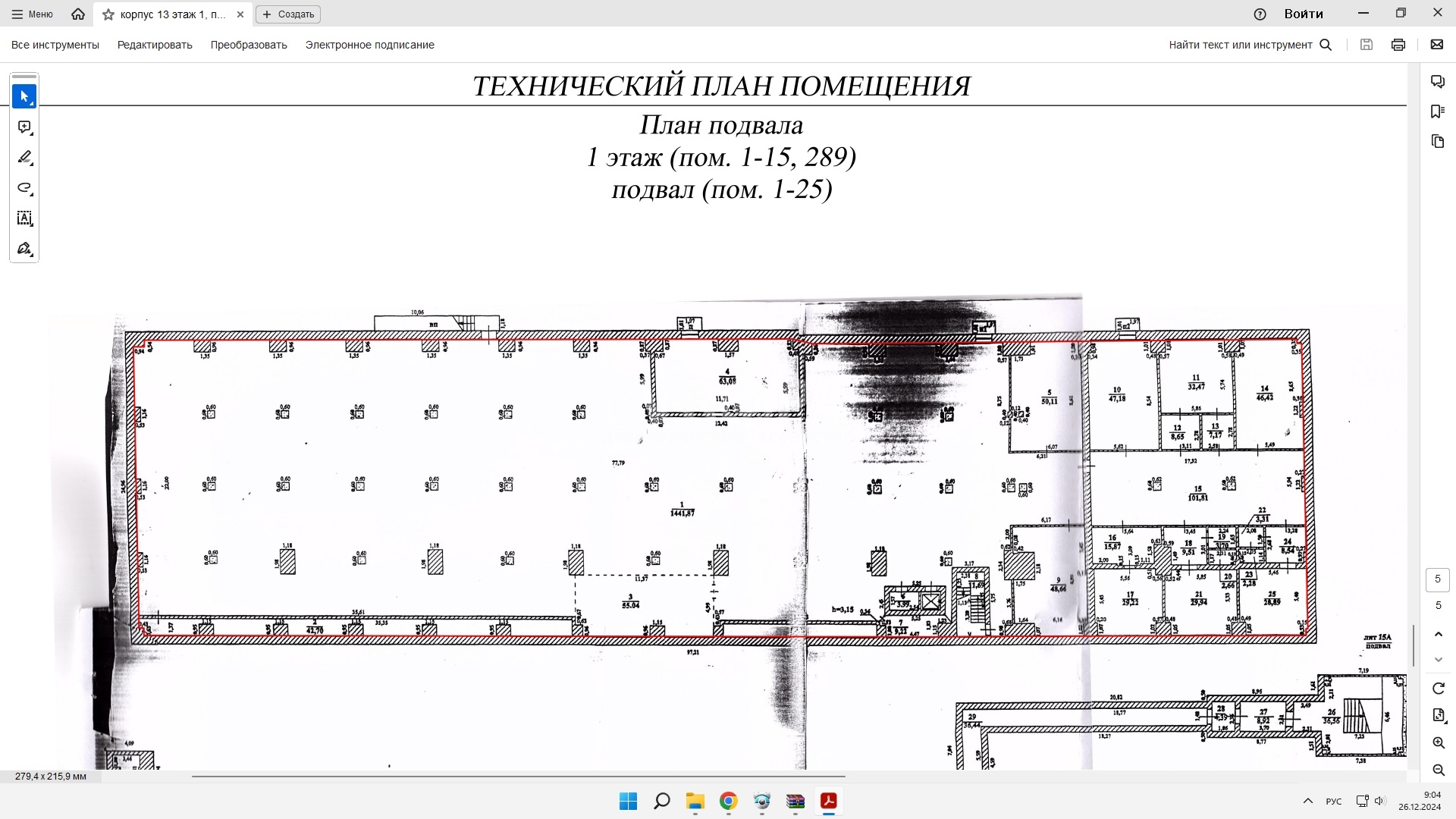Click the Войти sign-in button
This screenshot has width=1456, height=819.
pyautogui.click(x=1304, y=14)
